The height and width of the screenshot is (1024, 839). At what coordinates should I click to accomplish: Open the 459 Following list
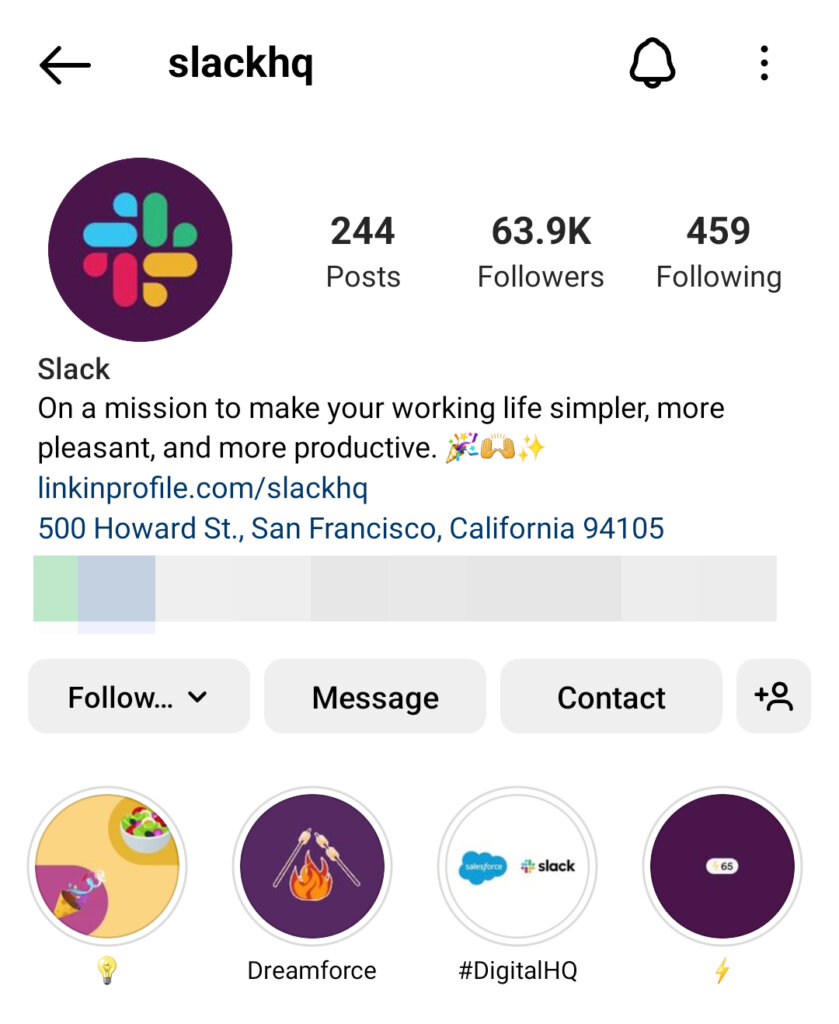719,248
